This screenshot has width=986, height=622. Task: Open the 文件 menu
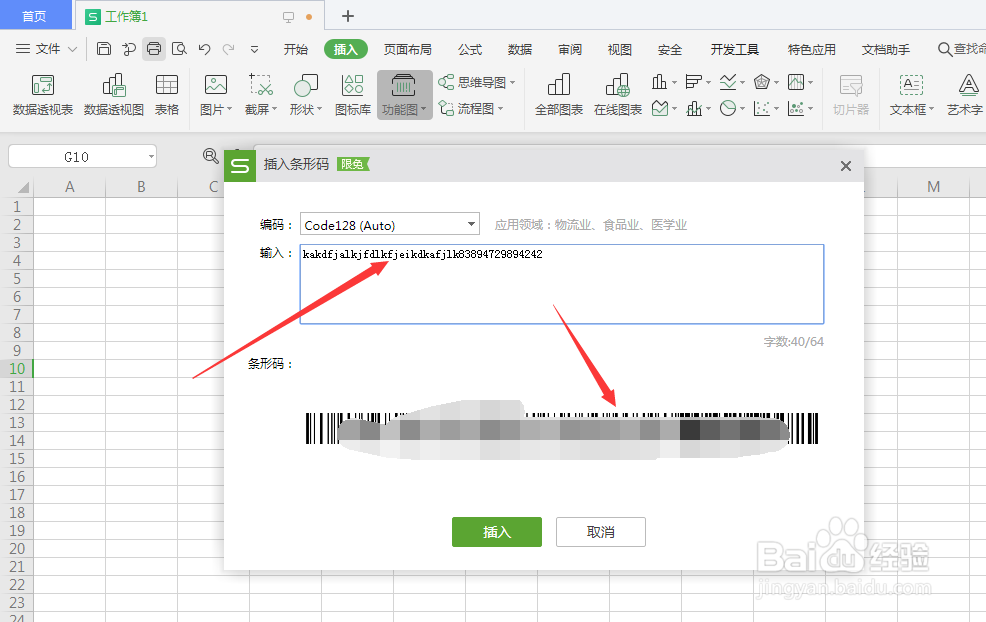46,49
